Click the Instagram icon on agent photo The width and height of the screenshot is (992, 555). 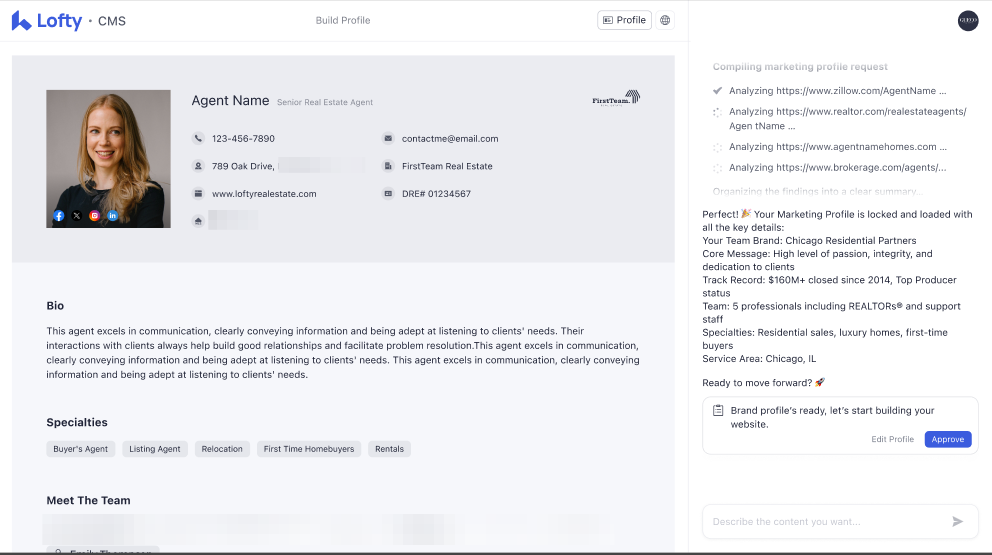[95, 216]
